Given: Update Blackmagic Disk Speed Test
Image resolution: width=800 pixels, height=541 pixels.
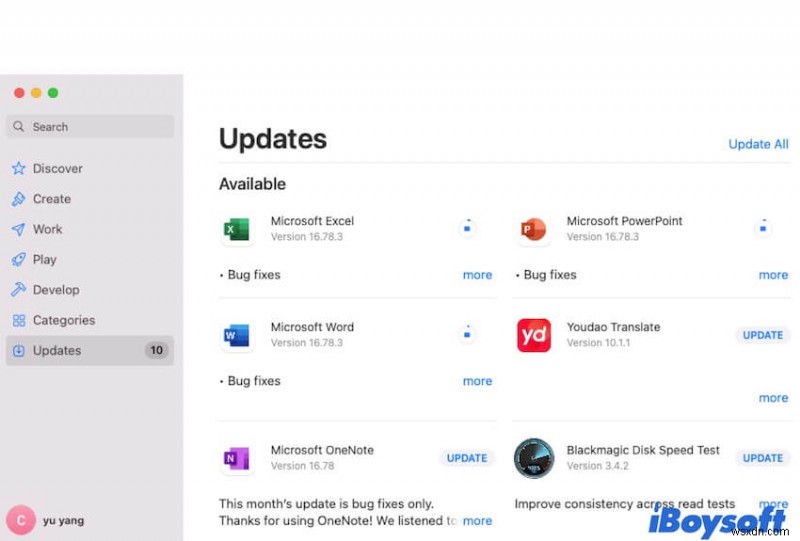Looking at the screenshot, I should pyautogui.click(x=763, y=458).
